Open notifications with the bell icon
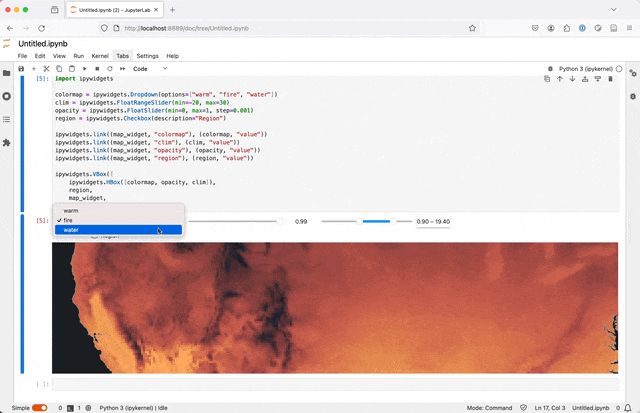640x413 pixels. click(628, 408)
